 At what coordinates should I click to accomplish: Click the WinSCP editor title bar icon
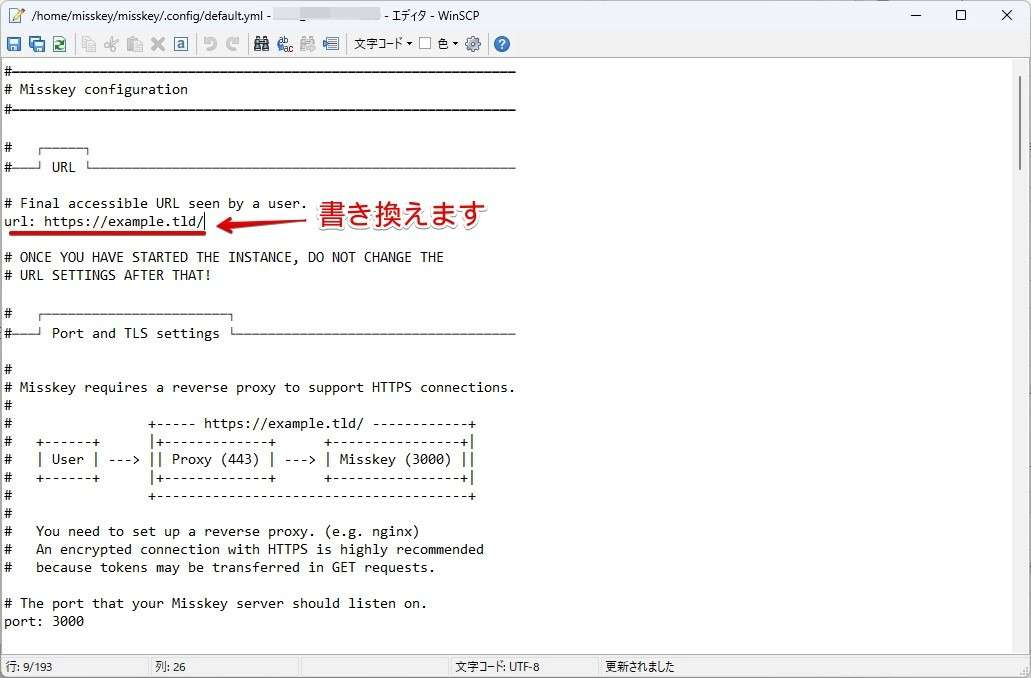point(16,14)
